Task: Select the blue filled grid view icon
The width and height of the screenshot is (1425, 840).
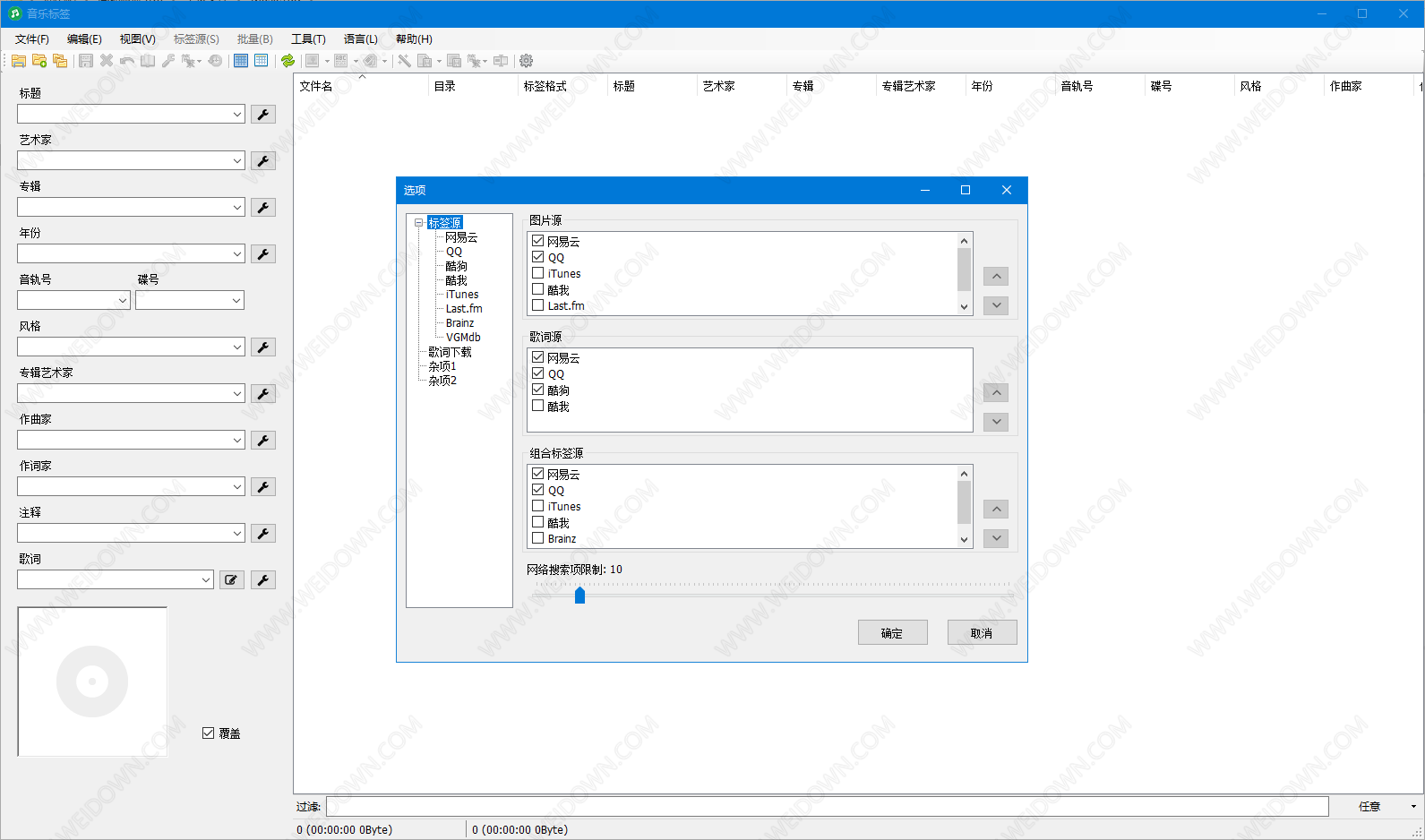Action: coord(241,61)
